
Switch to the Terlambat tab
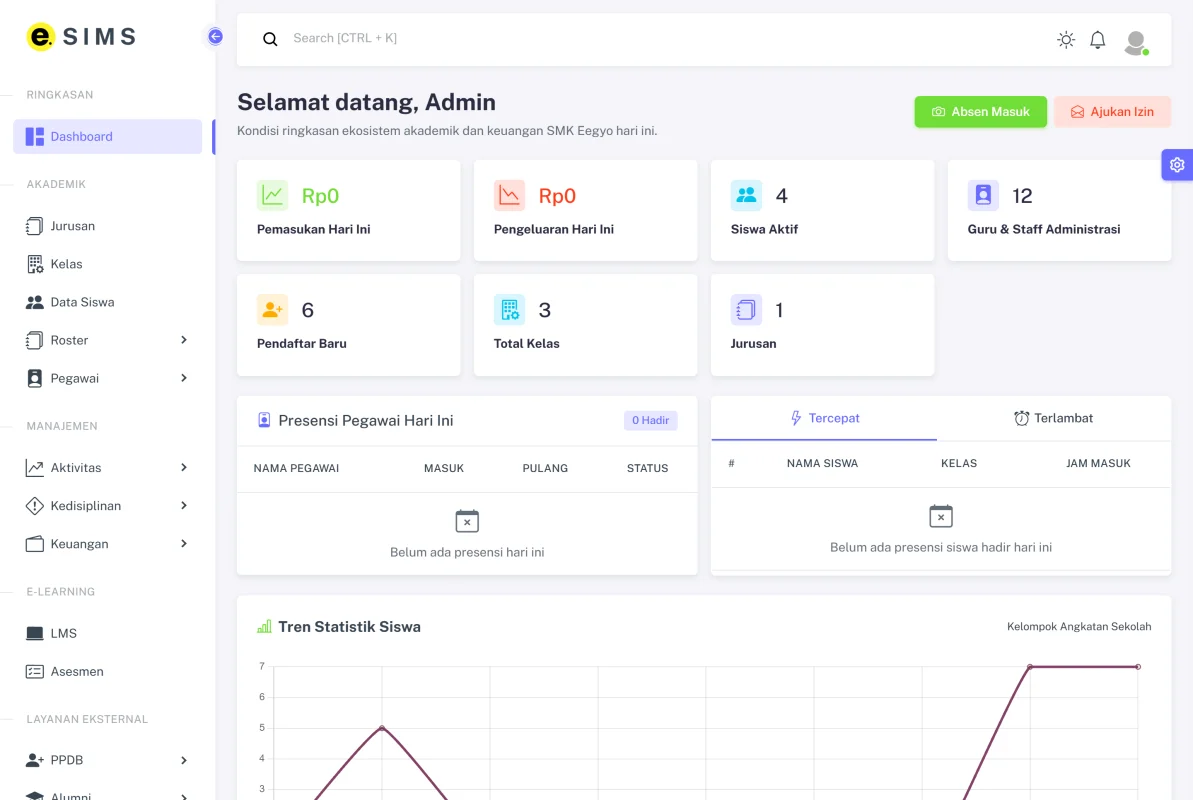1054,418
